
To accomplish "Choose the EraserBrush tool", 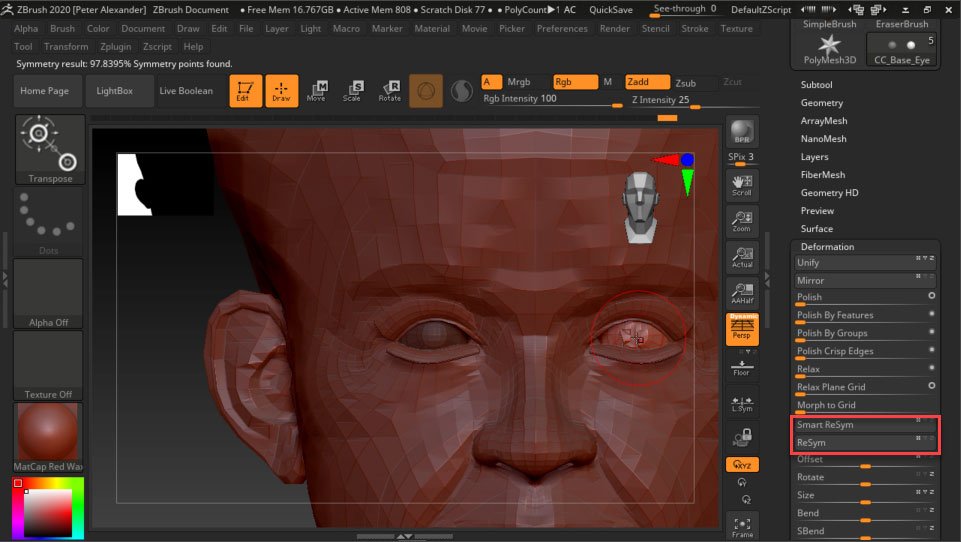I will point(902,24).
